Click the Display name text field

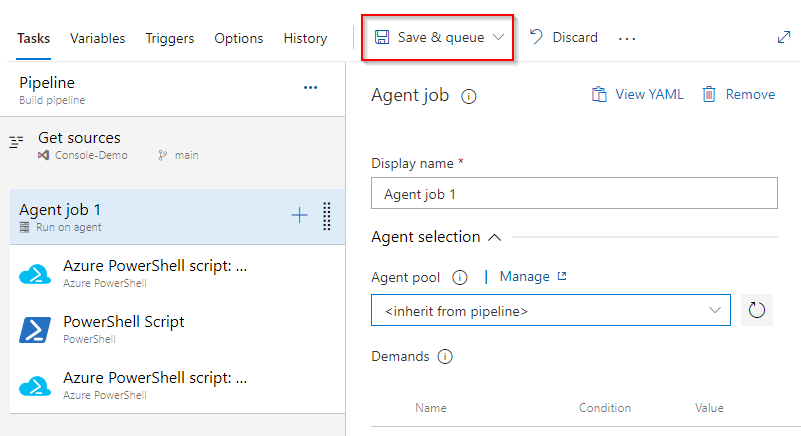(x=574, y=194)
